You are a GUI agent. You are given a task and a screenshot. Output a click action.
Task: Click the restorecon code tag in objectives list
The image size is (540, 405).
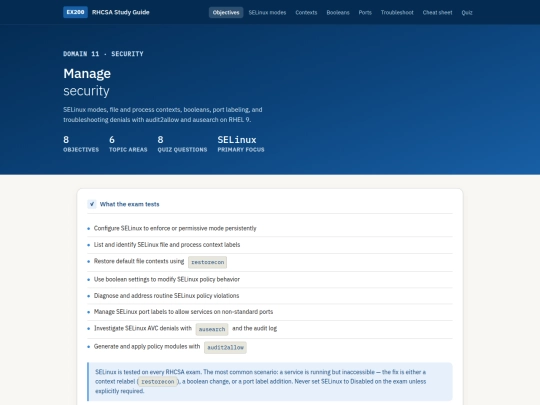coord(207,262)
